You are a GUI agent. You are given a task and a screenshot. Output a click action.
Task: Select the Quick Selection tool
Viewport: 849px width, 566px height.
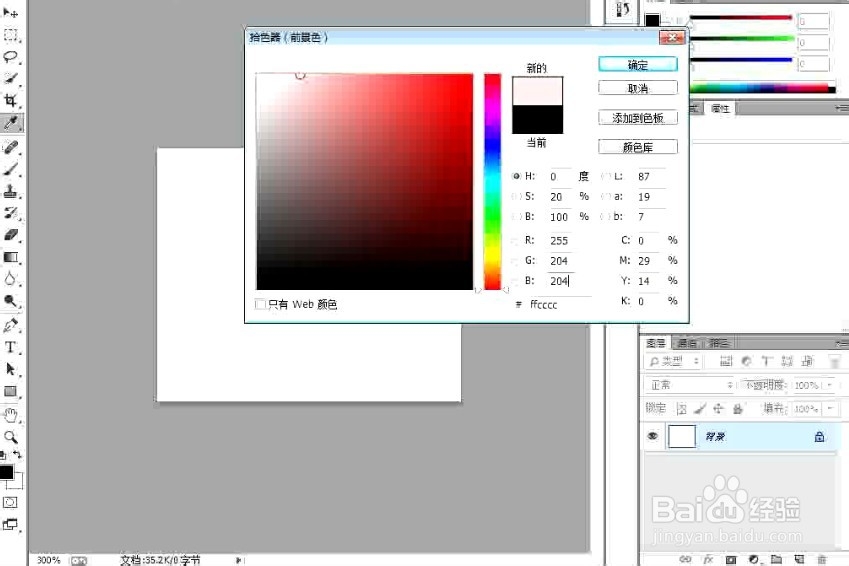point(10,79)
